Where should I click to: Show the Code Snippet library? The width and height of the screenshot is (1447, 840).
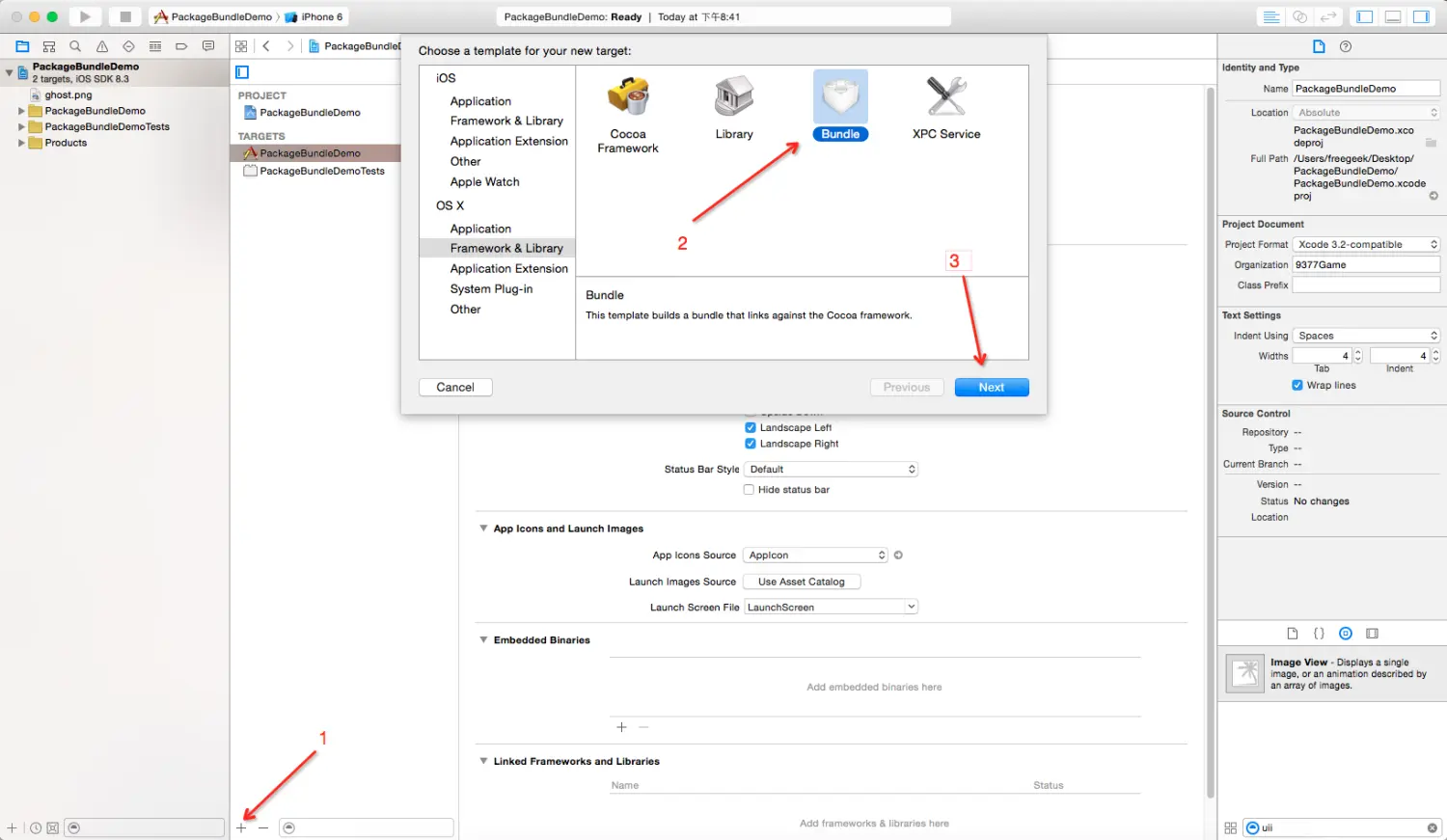[x=1319, y=634]
